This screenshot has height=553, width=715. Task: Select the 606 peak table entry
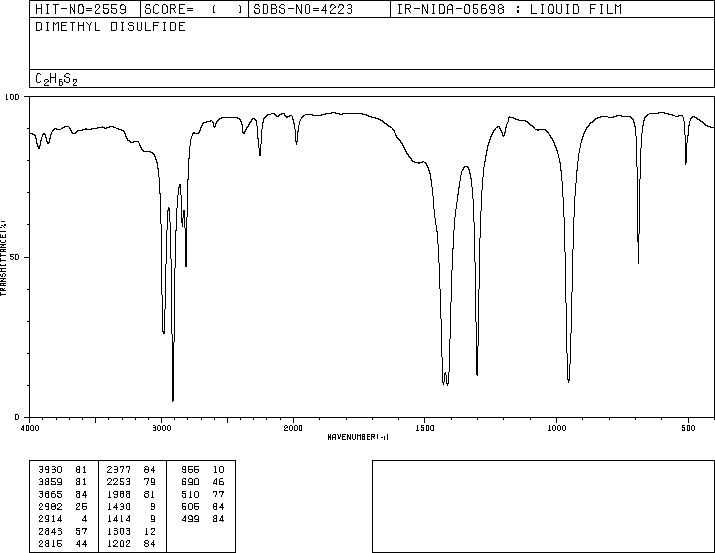pyautogui.click(x=190, y=506)
